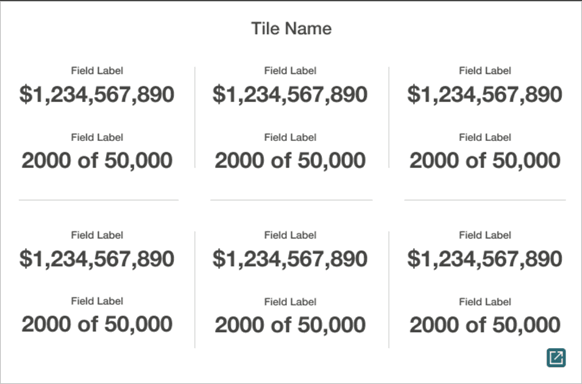Select the $1,234,567,890 value in bottom-left cell

[x=97, y=259]
